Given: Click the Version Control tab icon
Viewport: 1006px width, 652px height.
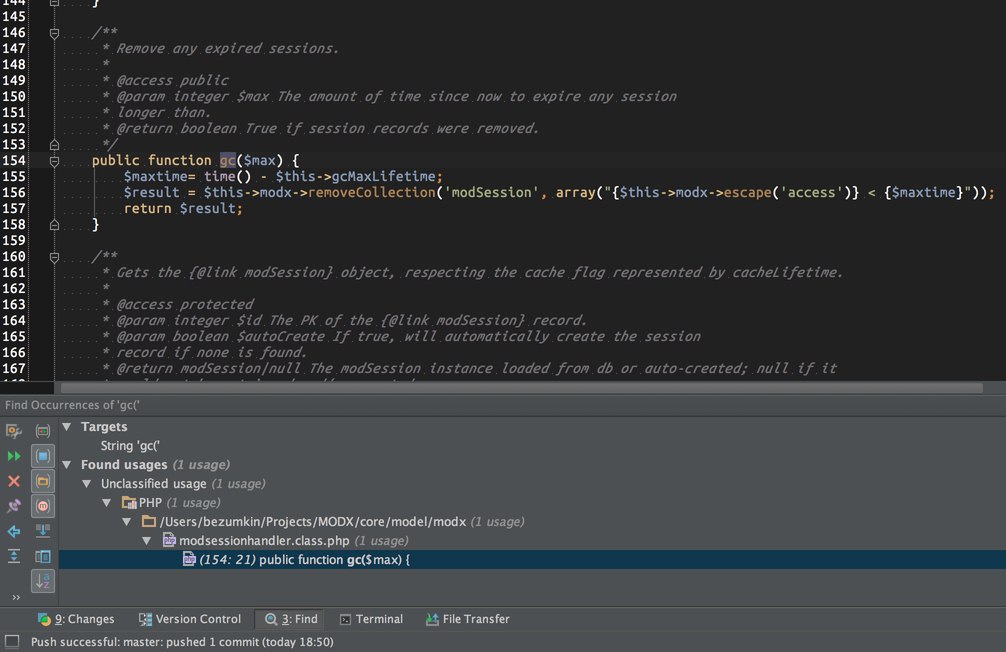Looking at the screenshot, I should tap(146, 619).
